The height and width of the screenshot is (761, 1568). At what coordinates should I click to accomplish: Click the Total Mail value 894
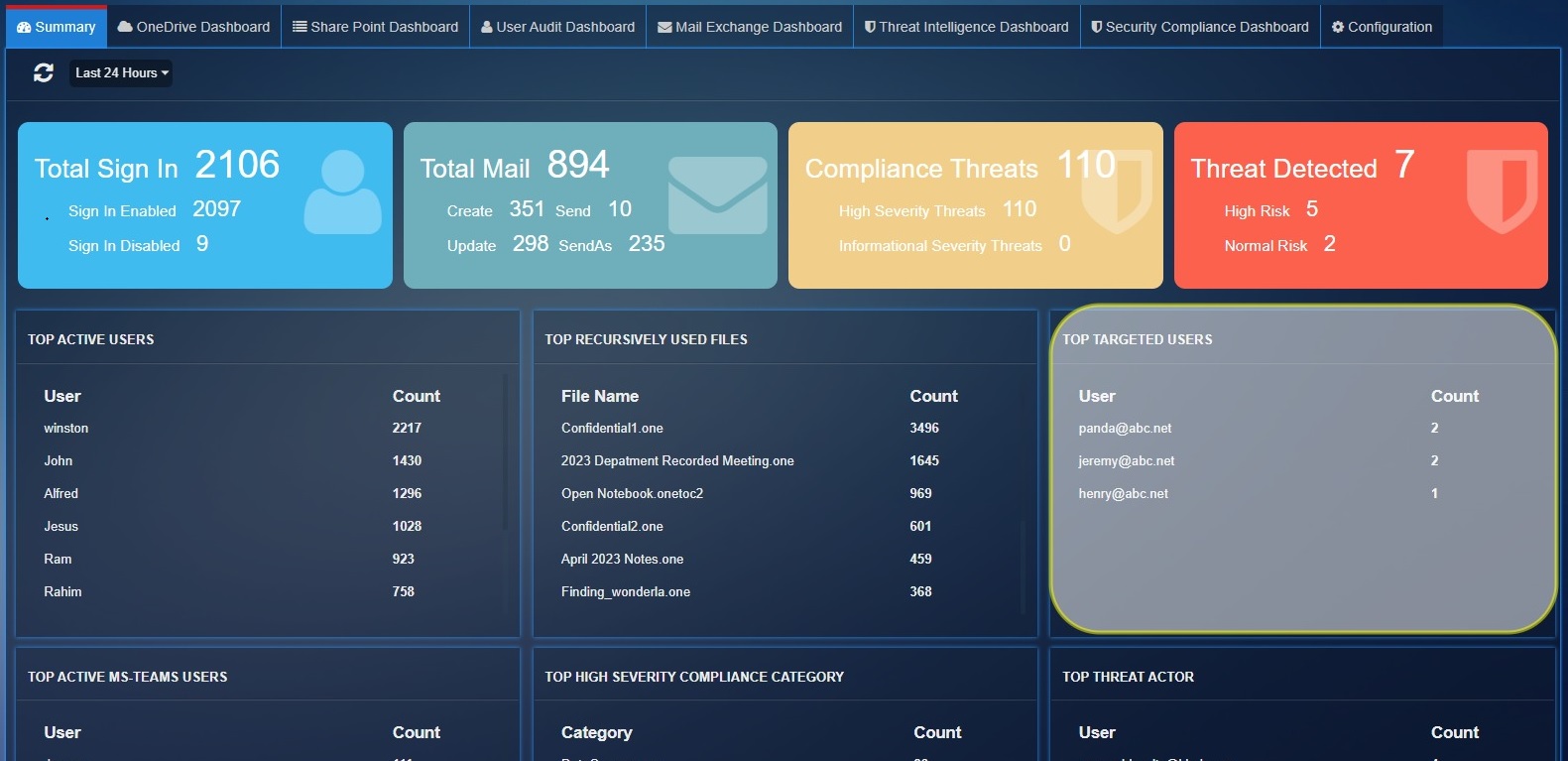pyautogui.click(x=578, y=165)
